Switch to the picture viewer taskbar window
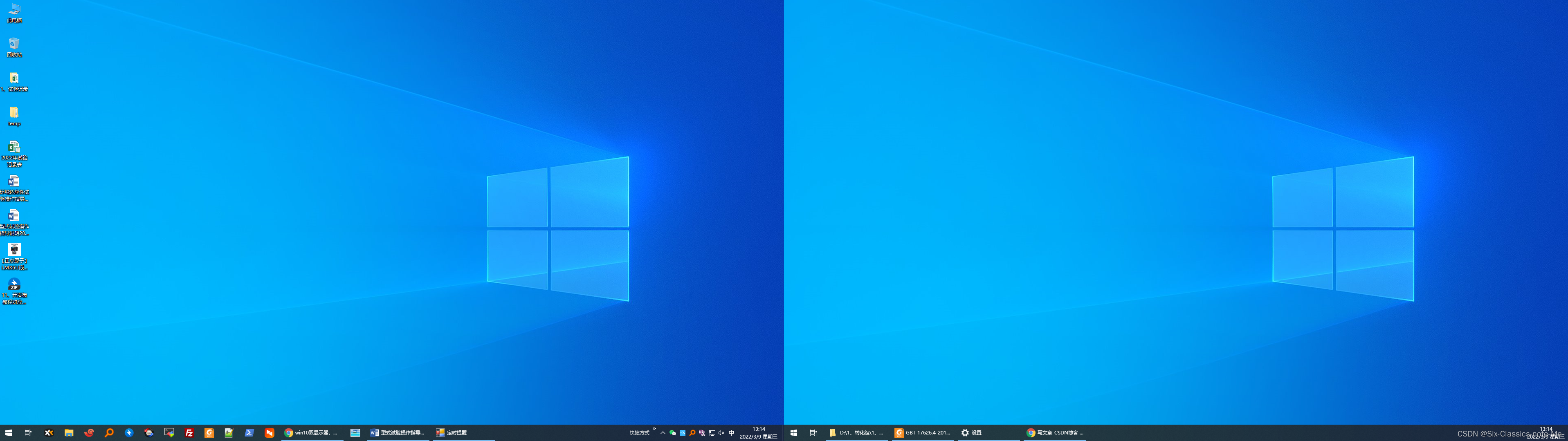 (x=355, y=432)
